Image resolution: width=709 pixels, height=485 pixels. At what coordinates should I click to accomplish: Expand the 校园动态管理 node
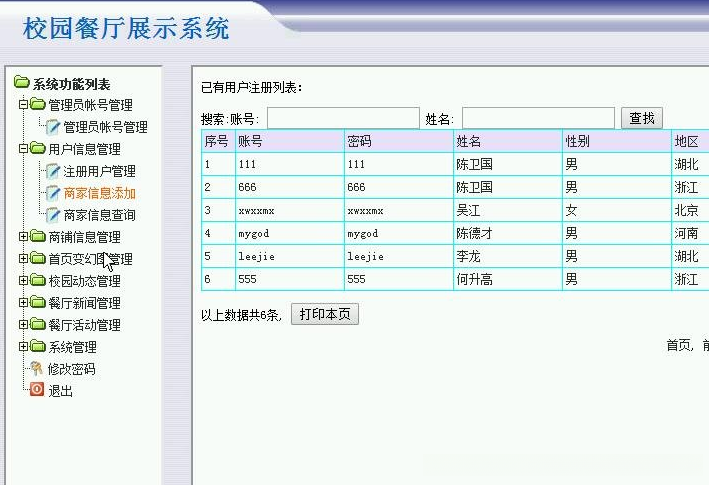23,280
